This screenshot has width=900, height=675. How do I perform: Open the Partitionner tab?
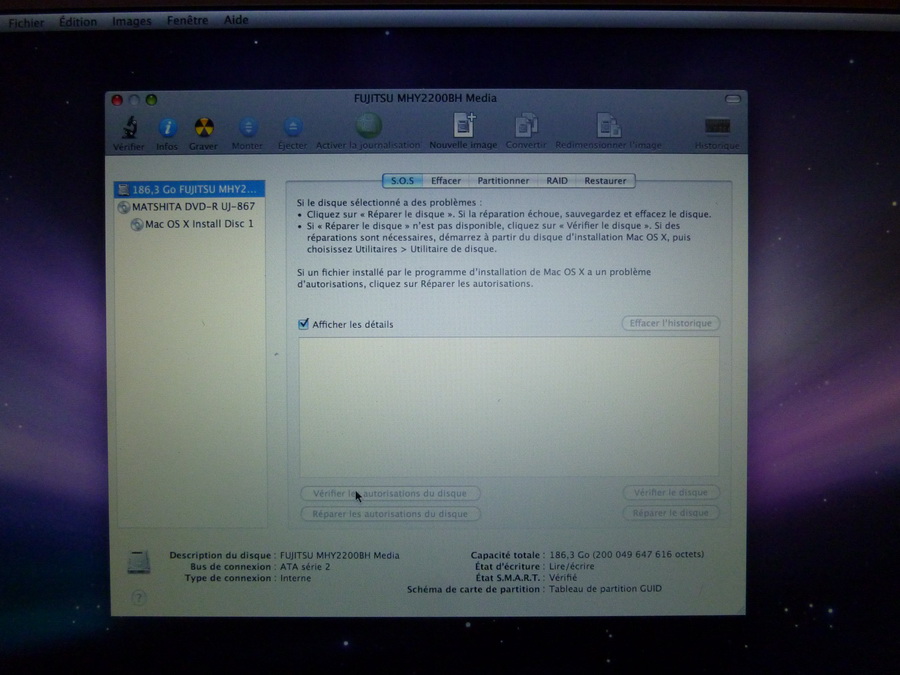(503, 181)
